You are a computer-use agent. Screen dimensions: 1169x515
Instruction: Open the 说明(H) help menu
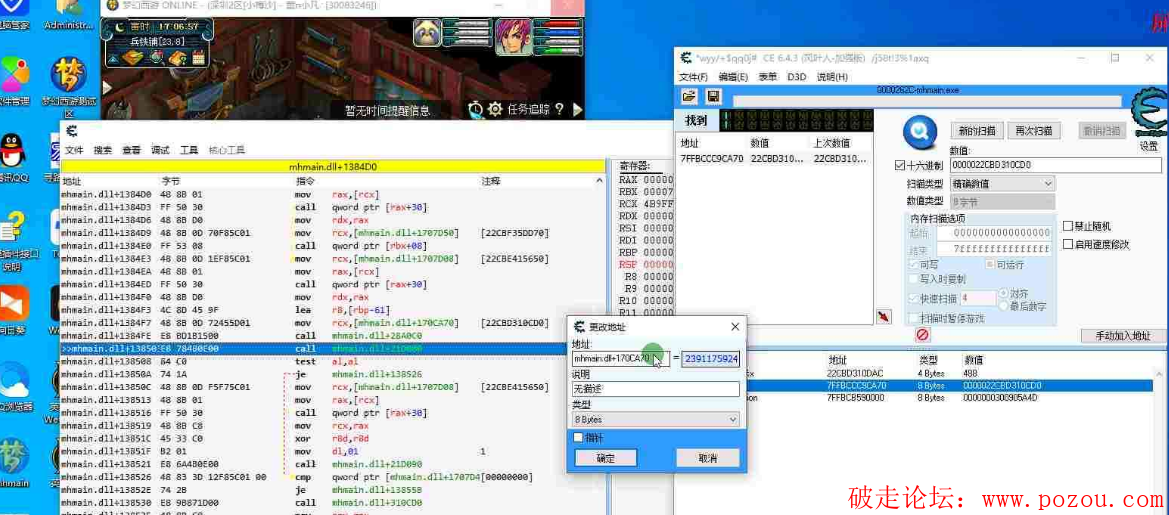[x=832, y=77]
